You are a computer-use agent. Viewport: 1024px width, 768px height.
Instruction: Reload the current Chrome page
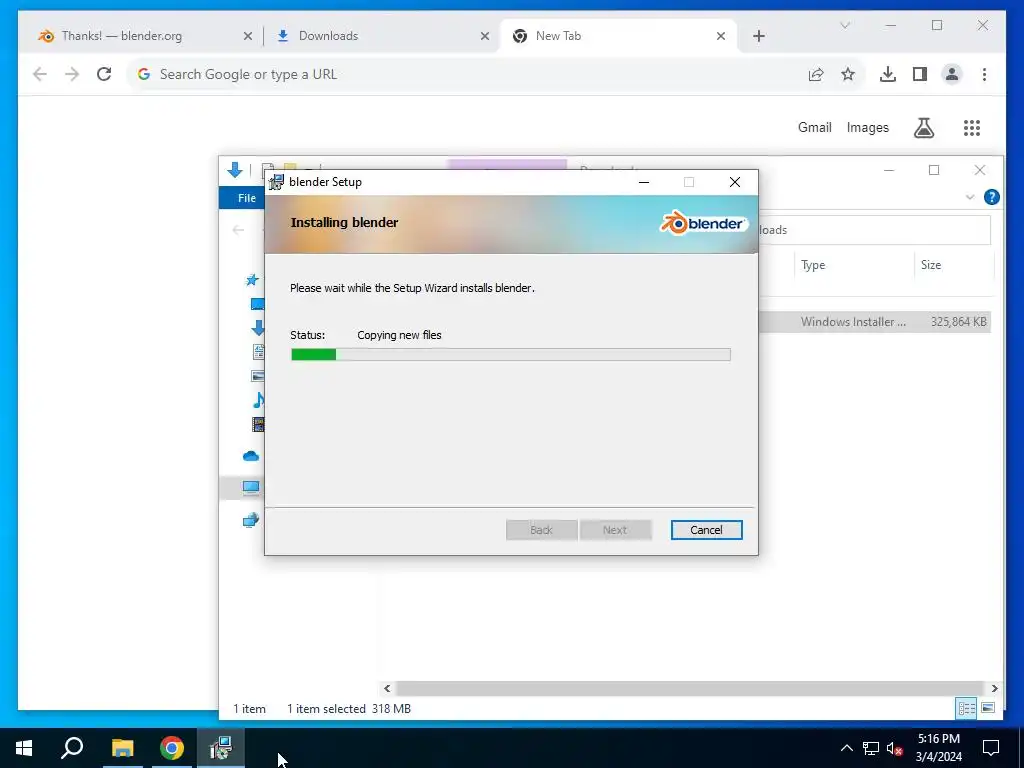click(104, 74)
